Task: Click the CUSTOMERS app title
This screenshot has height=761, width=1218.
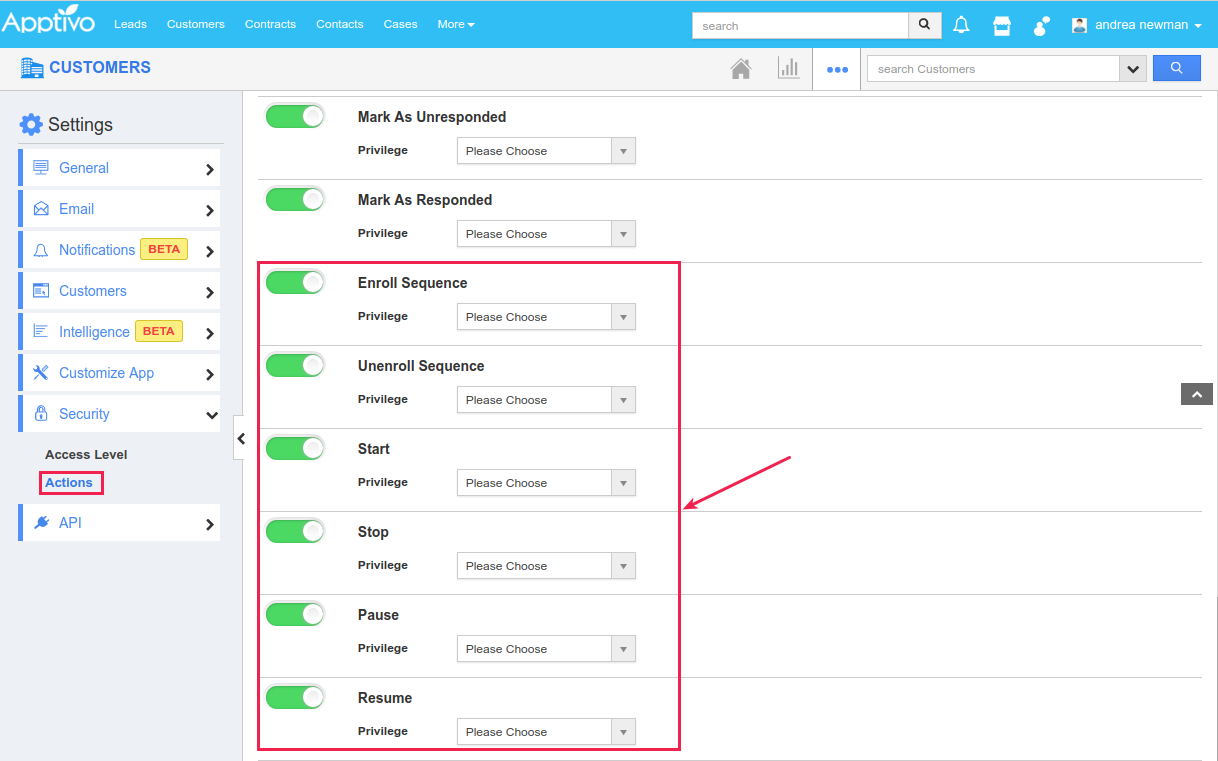Action: click(x=100, y=68)
